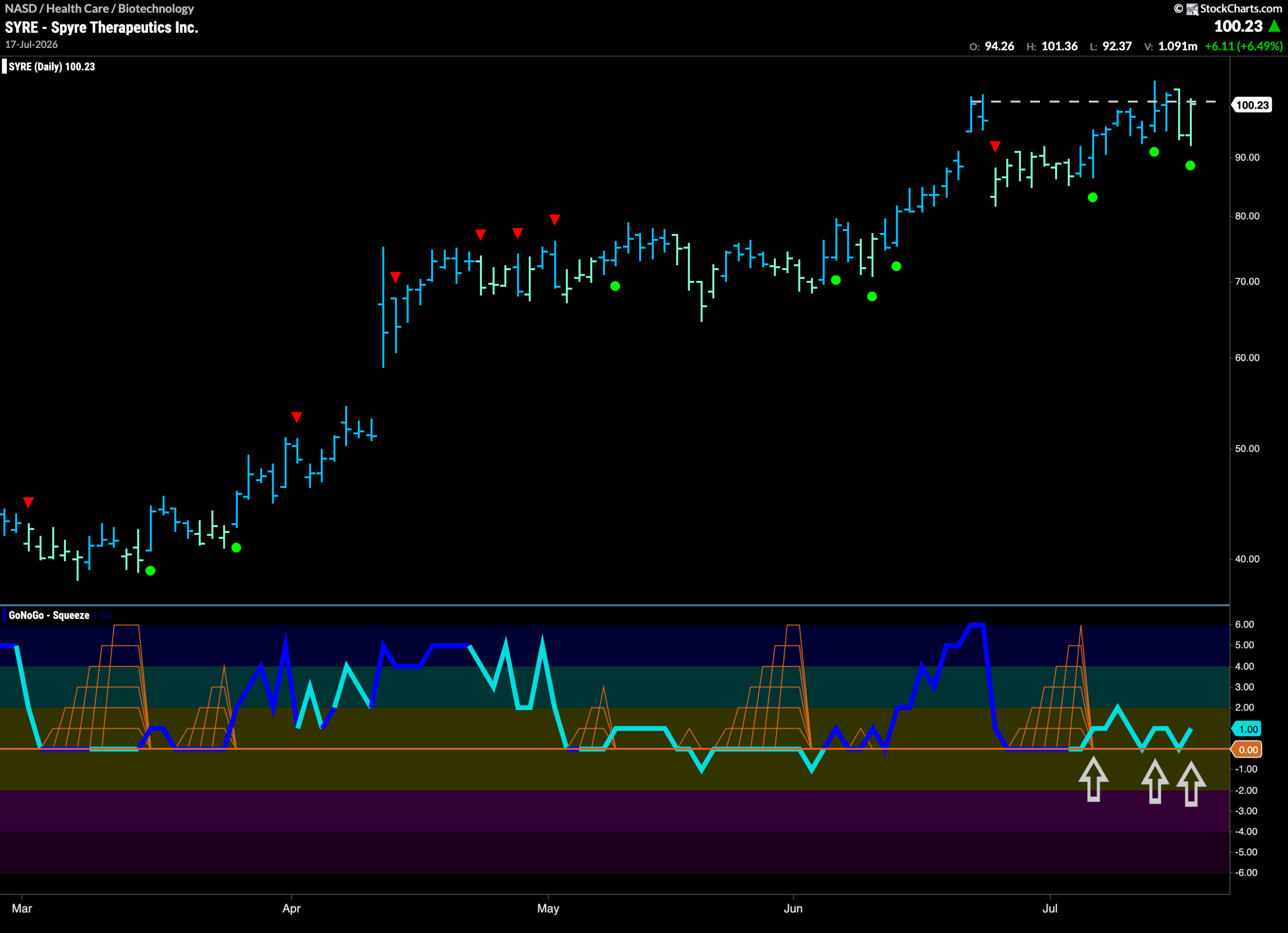
Task: Click the 50.00 price axis label
Action: coord(1247,448)
